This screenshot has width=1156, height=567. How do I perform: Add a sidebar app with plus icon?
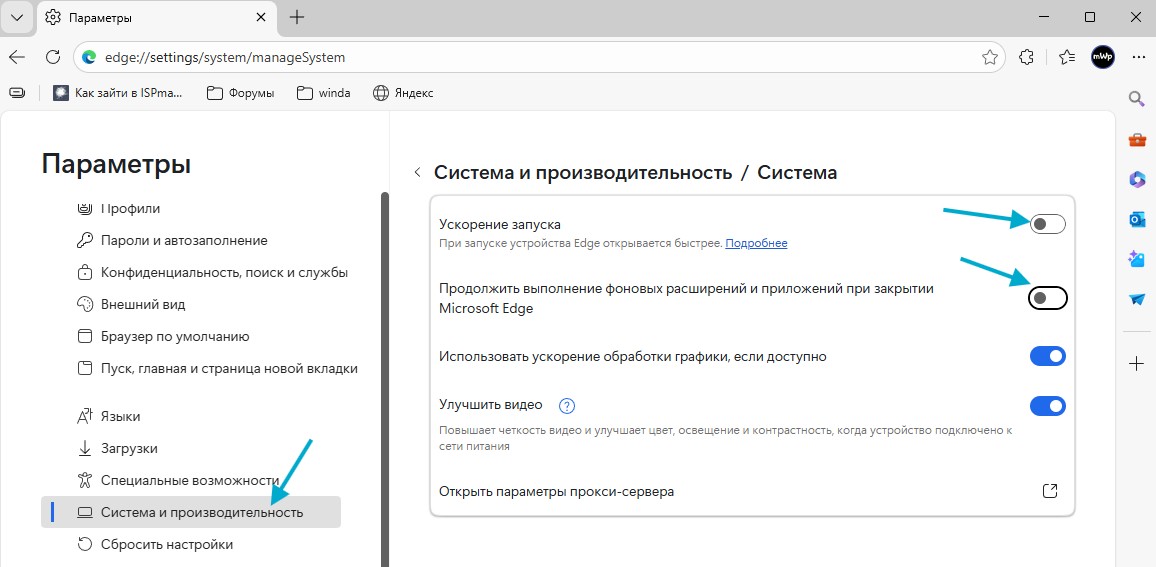coord(1136,363)
